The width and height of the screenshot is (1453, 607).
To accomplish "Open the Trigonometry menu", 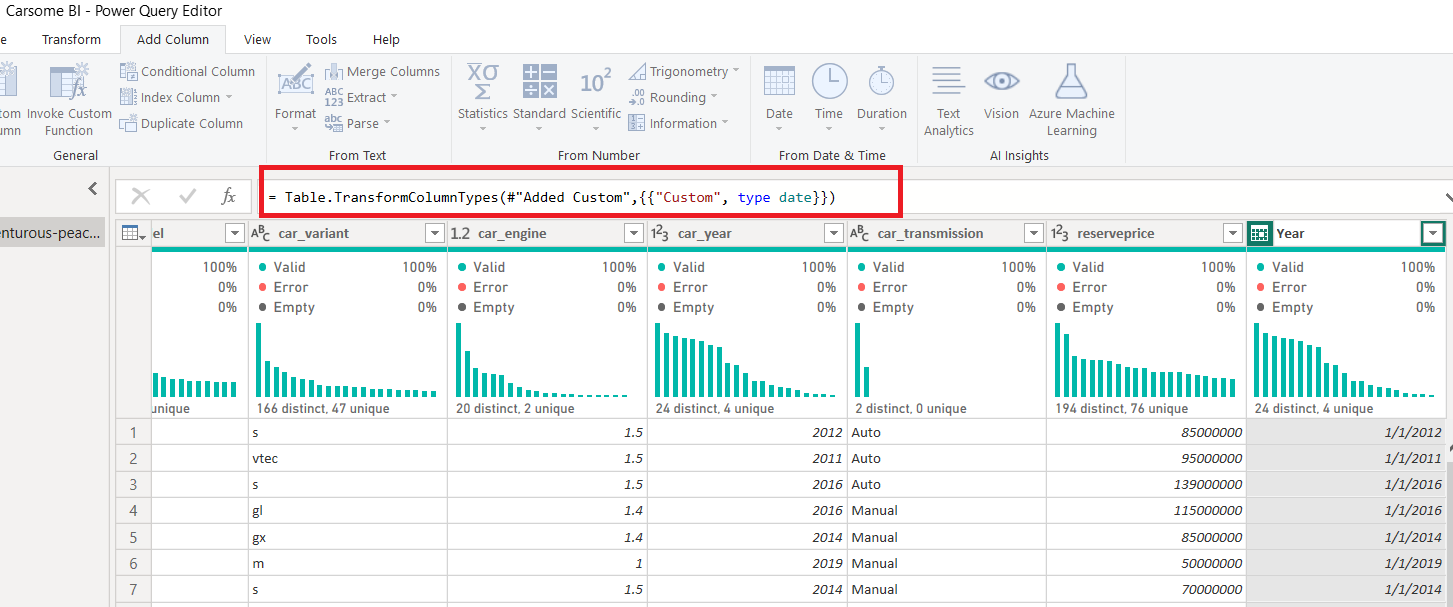I will click(684, 71).
